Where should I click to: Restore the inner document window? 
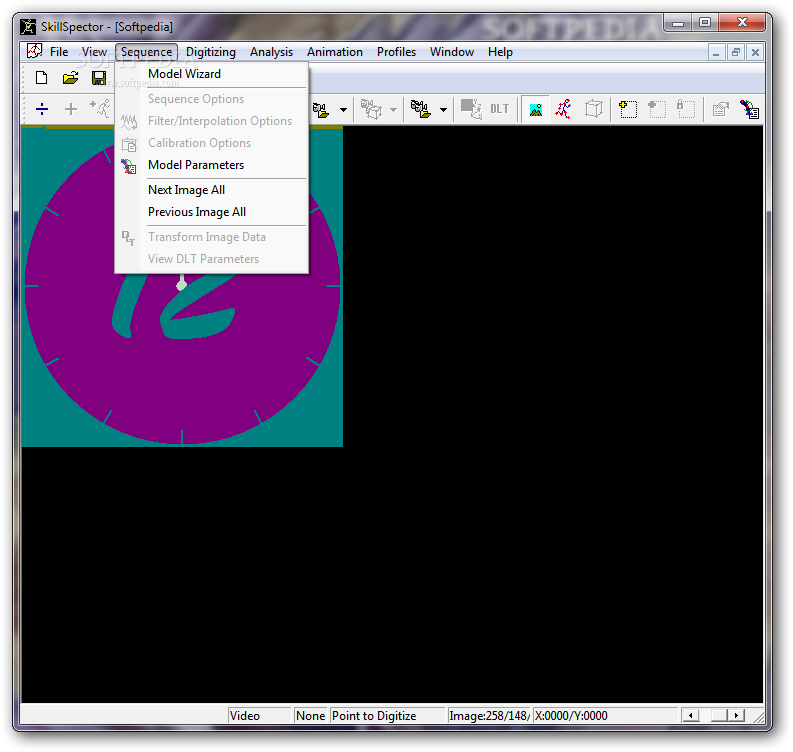pyautogui.click(x=735, y=52)
